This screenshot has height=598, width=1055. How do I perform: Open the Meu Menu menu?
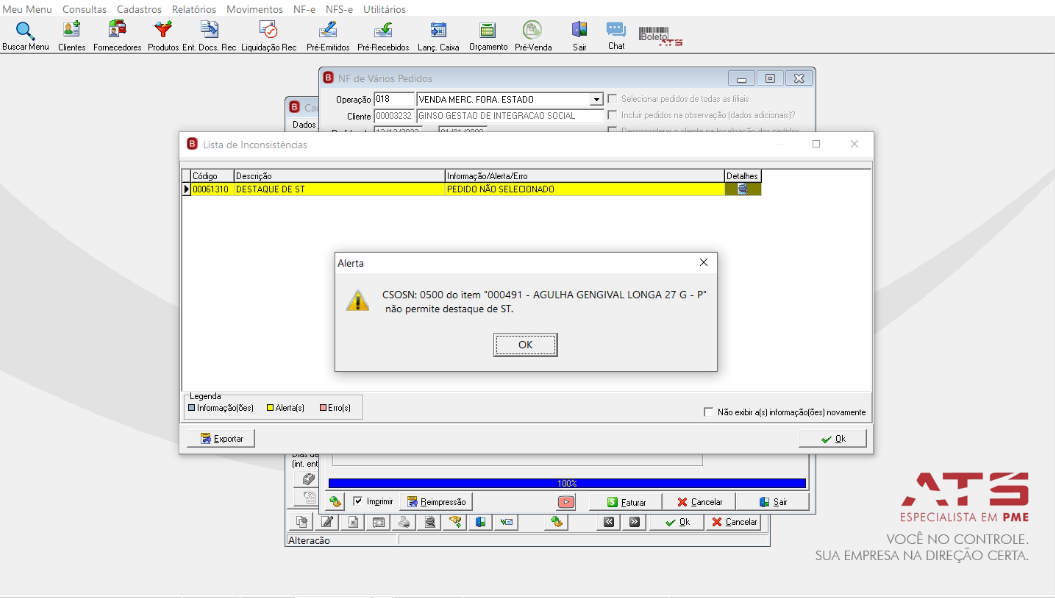tap(27, 9)
